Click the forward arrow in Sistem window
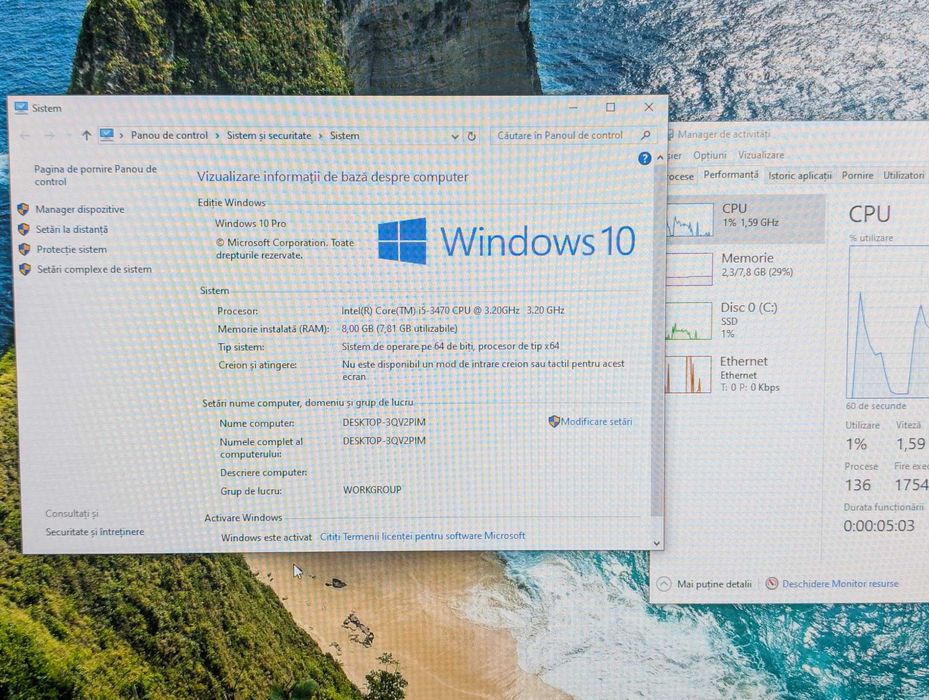 click(x=50, y=136)
